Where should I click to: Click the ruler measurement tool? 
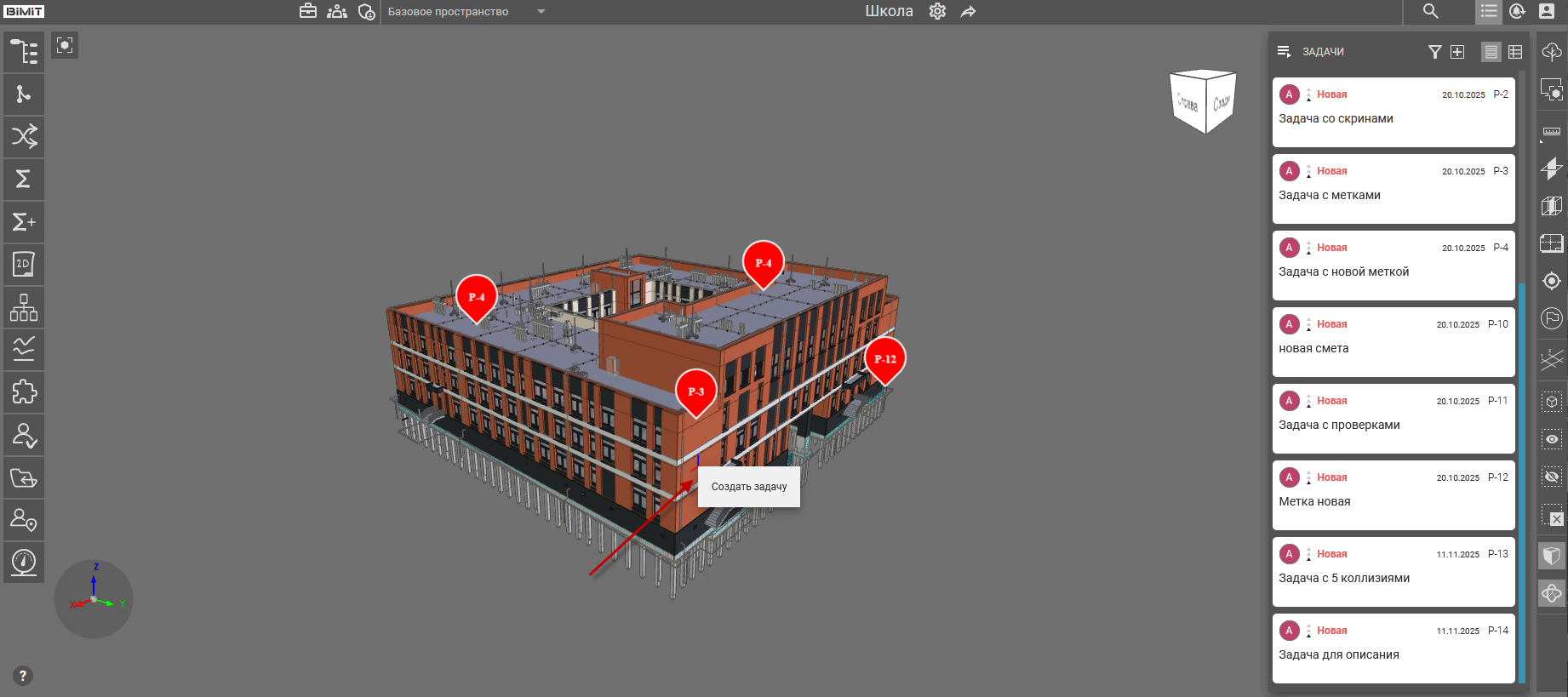click(1552, 132)
